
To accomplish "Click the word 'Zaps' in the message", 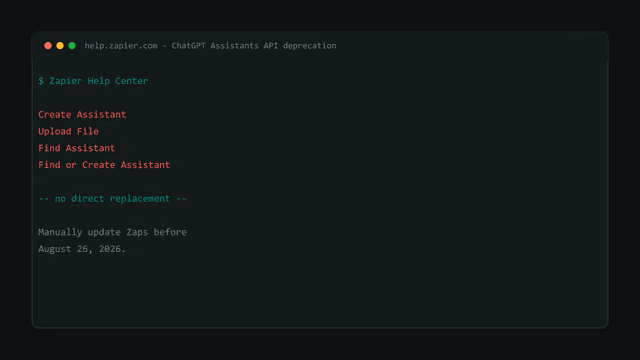I will point(137,232).
